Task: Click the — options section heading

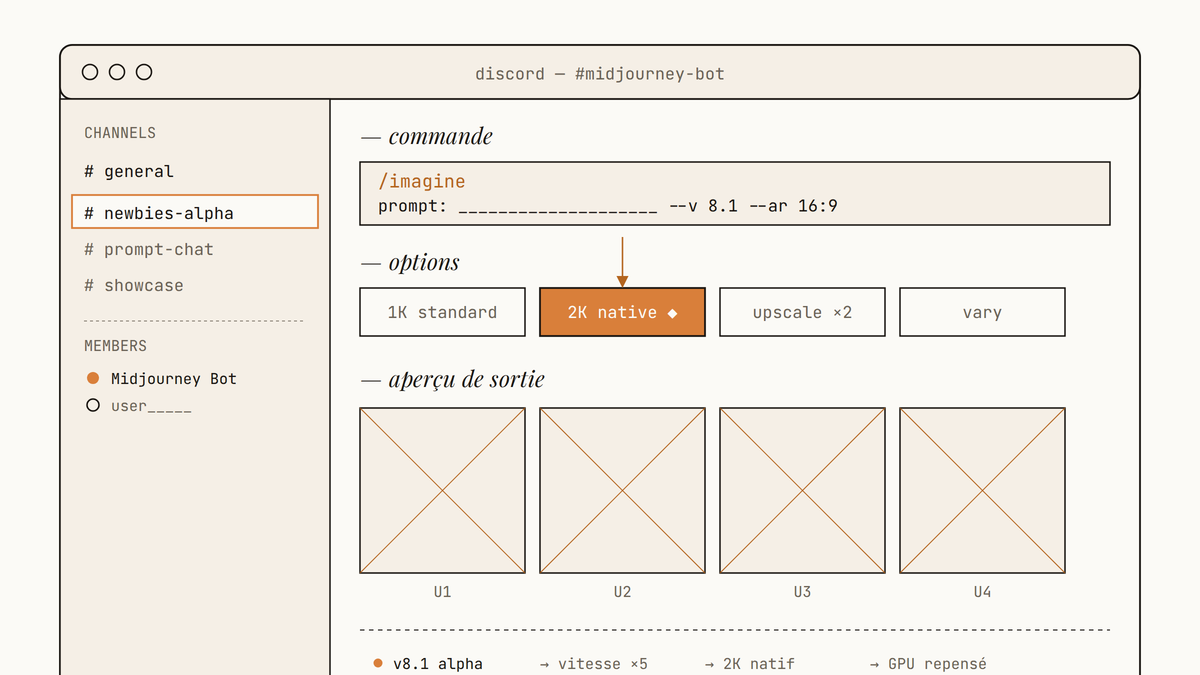Action: [x=410, y=263]
